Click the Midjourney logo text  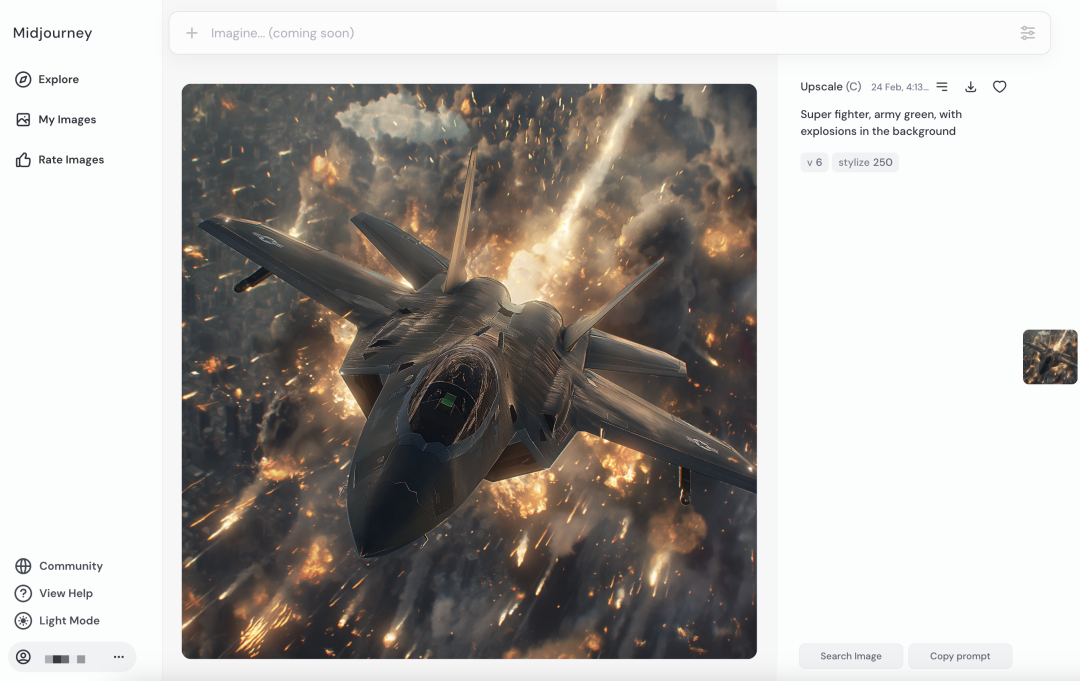tap(52, 33)
